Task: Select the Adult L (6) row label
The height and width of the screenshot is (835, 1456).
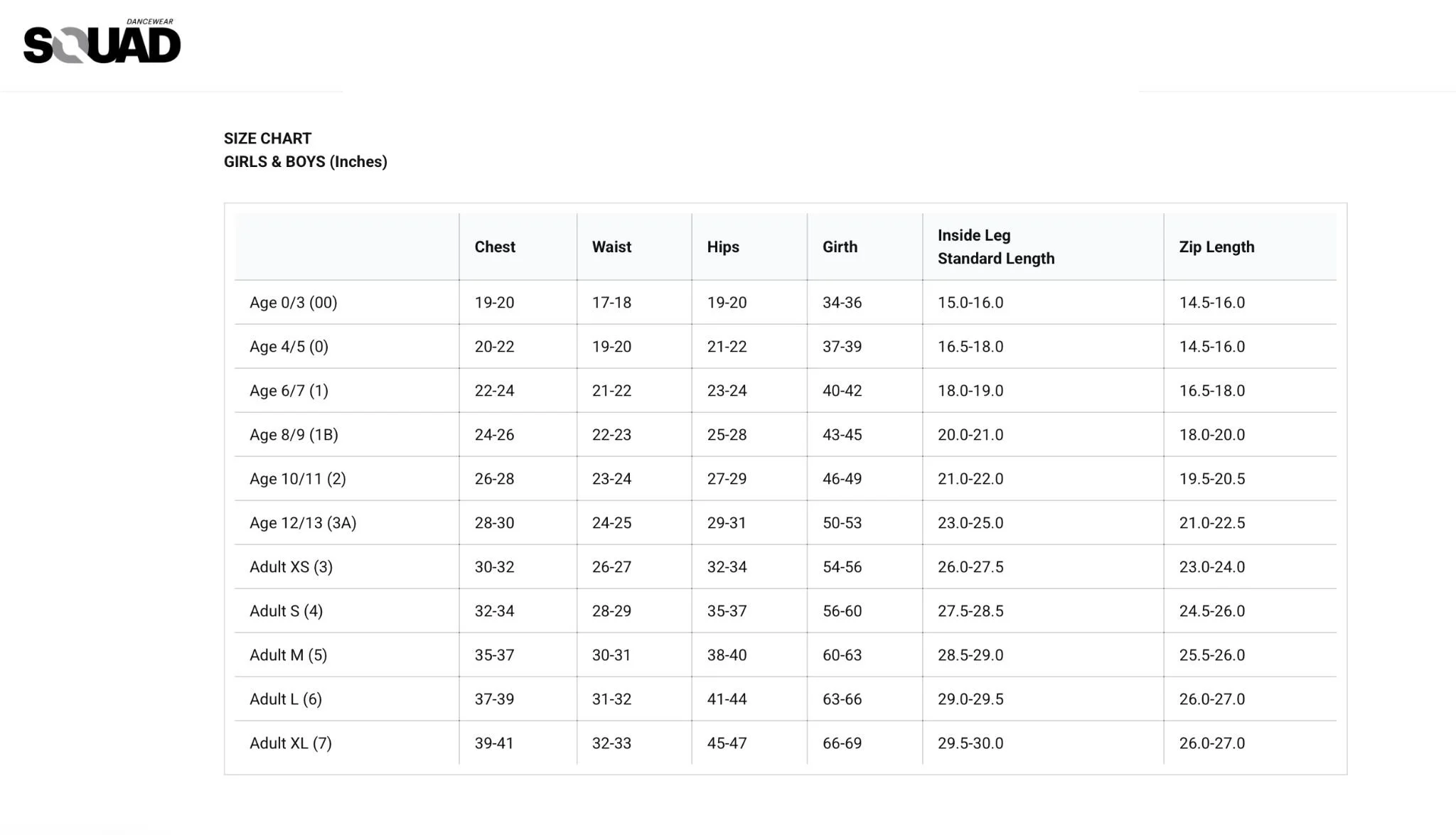Action: point(285,699)
